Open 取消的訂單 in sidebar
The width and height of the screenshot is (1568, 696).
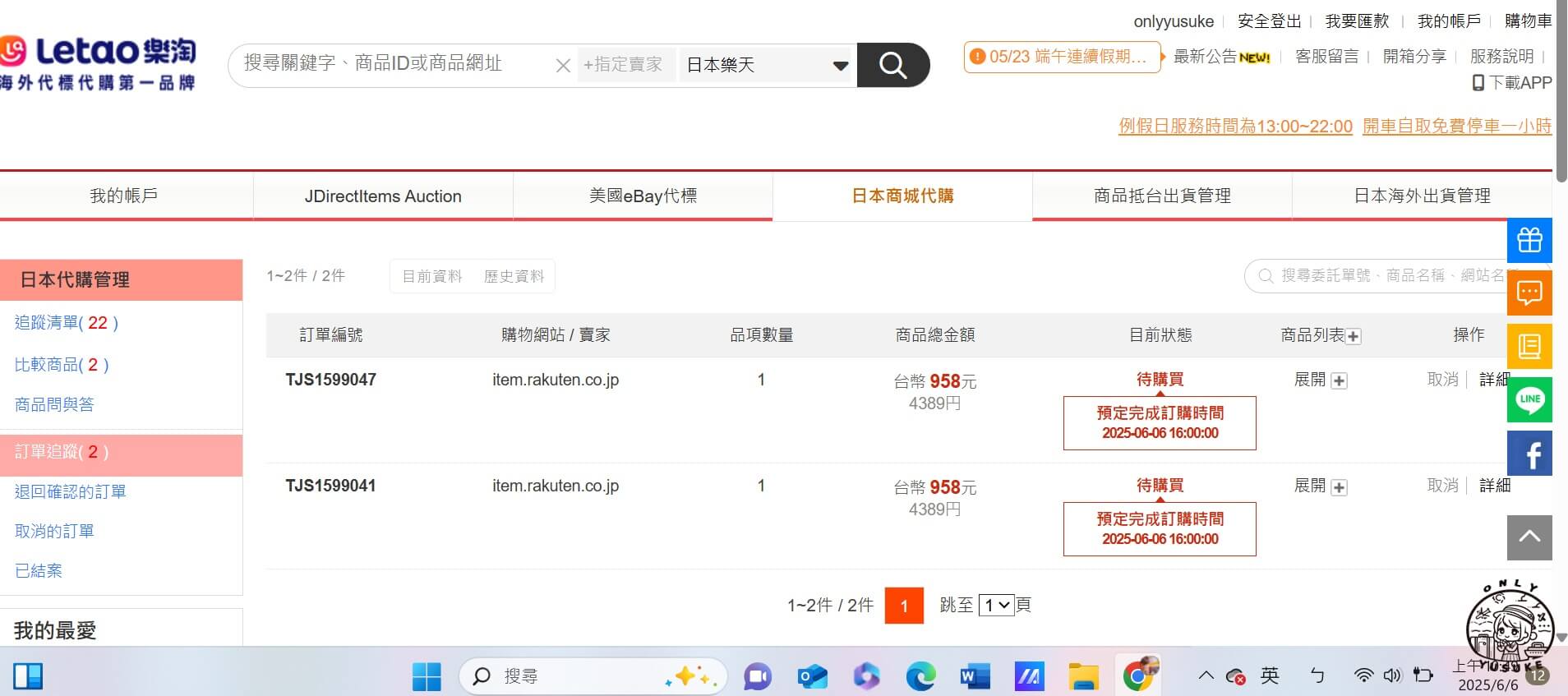coord(54,531)
